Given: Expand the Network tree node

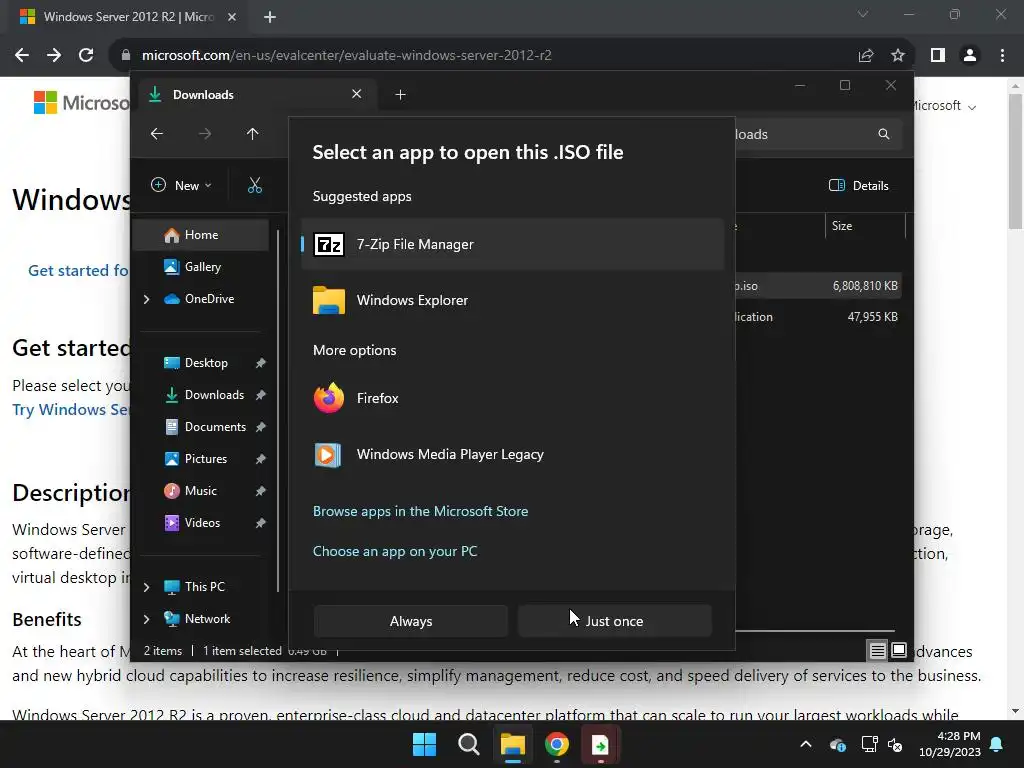Looking at the screenshot, I should click(146, 619).
